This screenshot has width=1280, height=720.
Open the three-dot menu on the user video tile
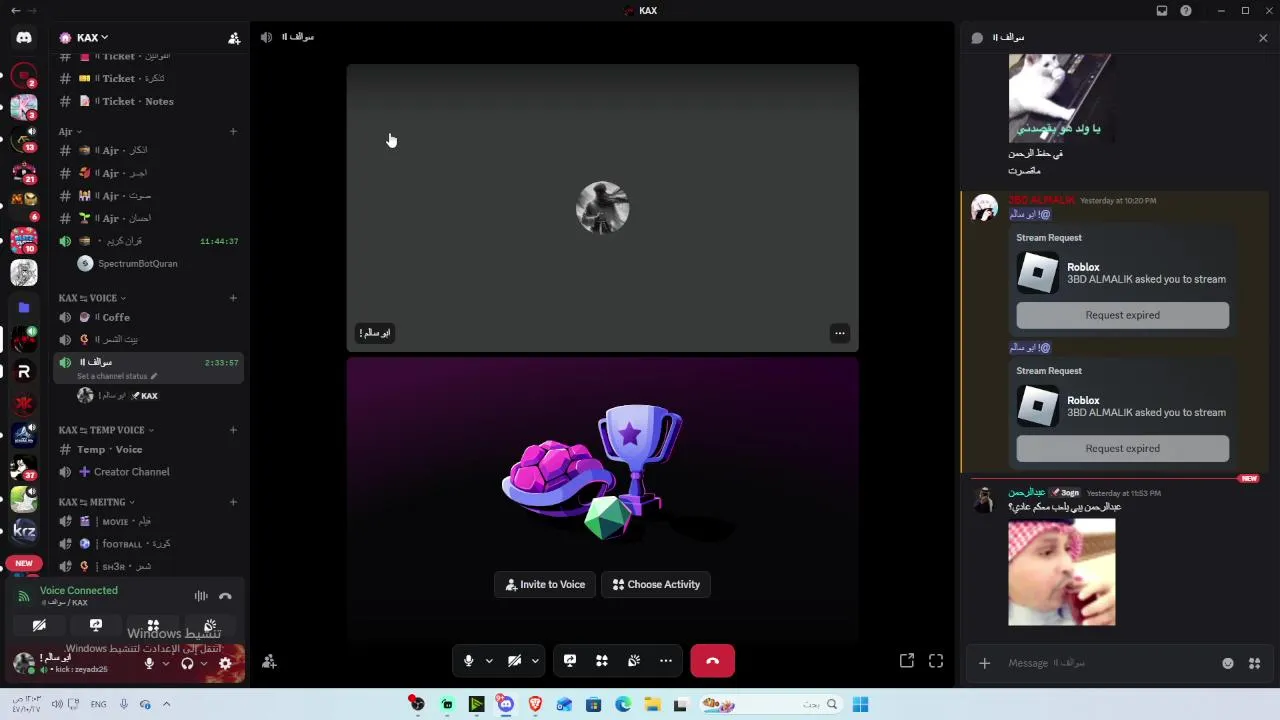pyautogui.click(x=840, y=333)
